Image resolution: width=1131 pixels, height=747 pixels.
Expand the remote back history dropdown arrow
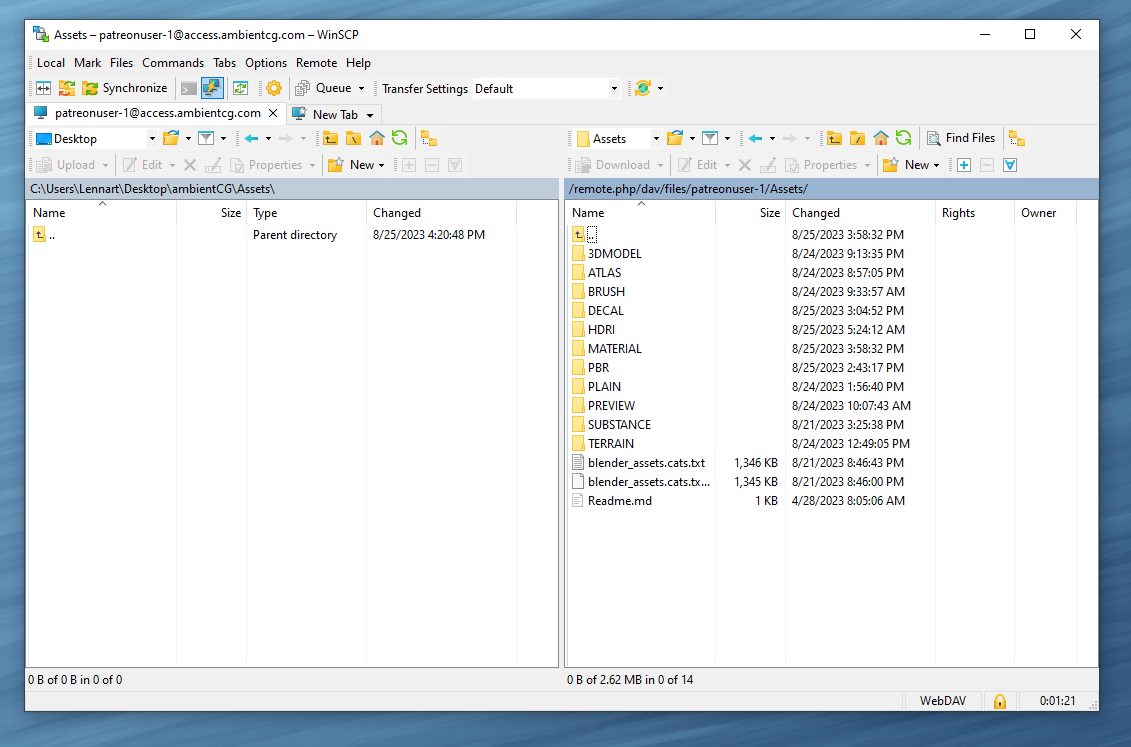[x=772, y=138]
